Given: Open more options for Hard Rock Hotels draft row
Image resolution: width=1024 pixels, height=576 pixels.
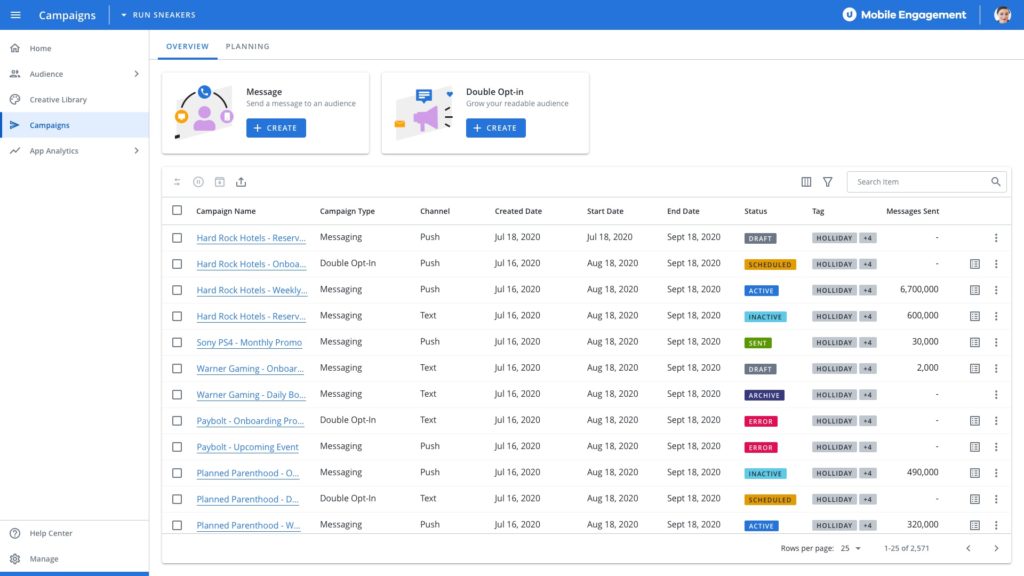Looking at the screenshot, I should 996,238.
